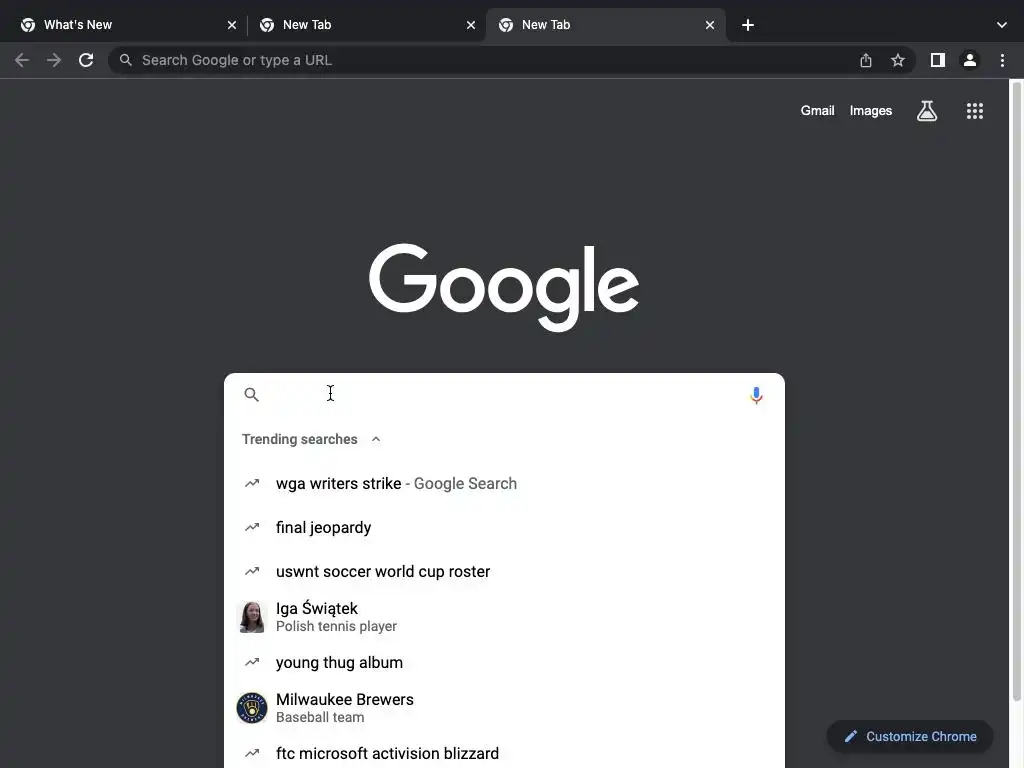
Task: Click Iga Świątek's photo thumbnail
Action: (x=251, y=616)
